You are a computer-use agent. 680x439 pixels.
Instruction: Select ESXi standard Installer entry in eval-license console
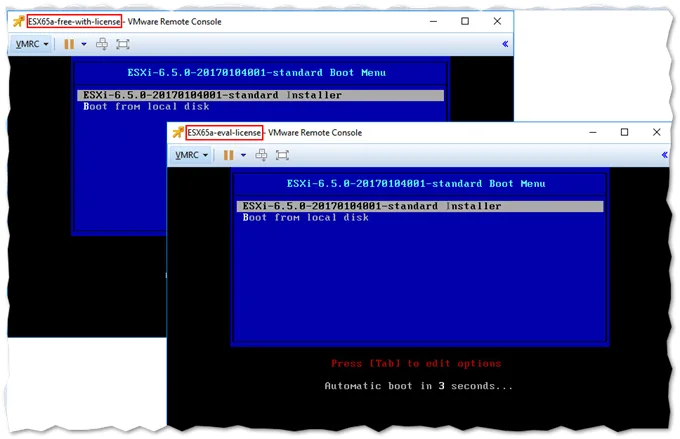coord(420,206)
